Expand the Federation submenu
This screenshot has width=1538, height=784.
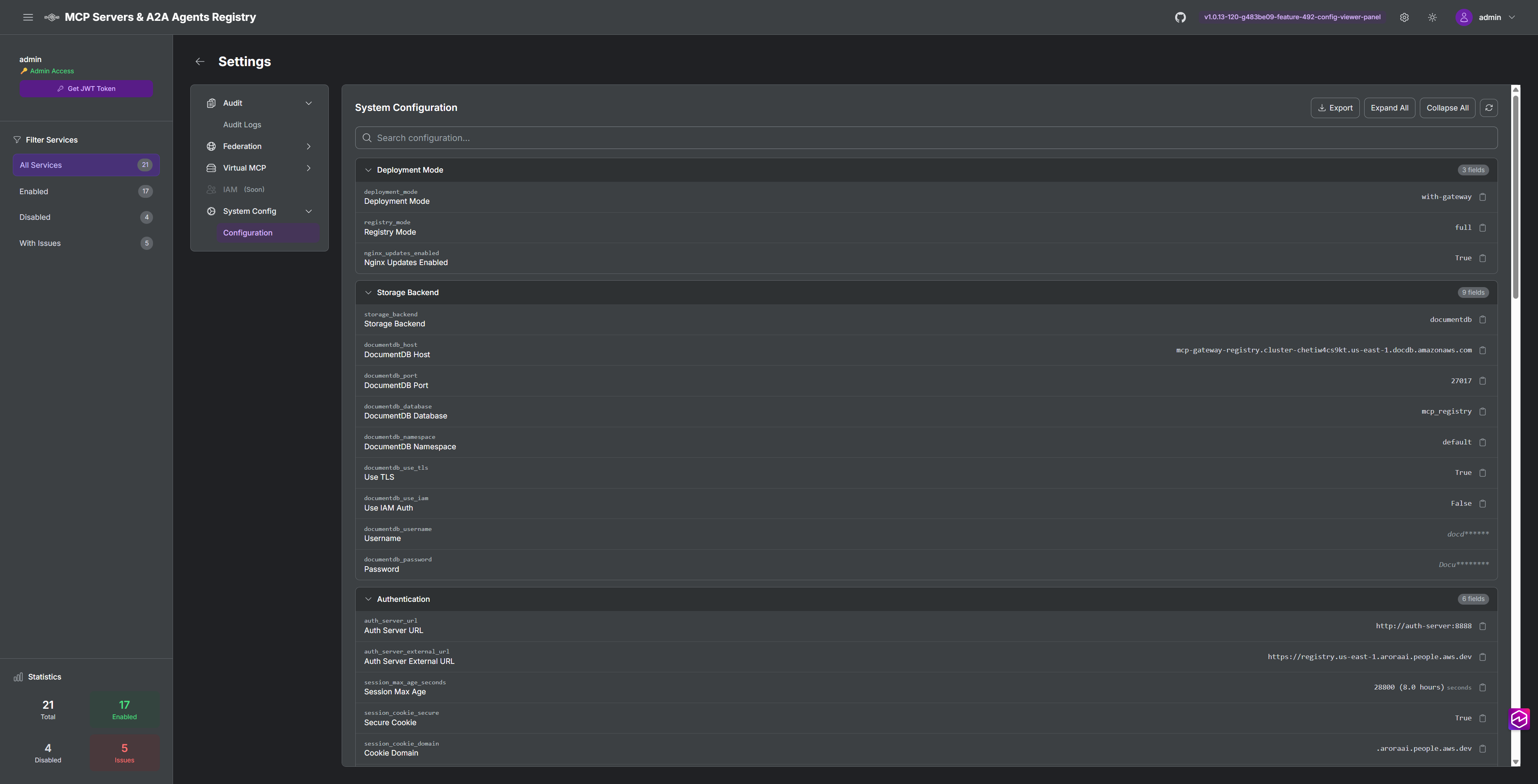[x=309, y=146]
